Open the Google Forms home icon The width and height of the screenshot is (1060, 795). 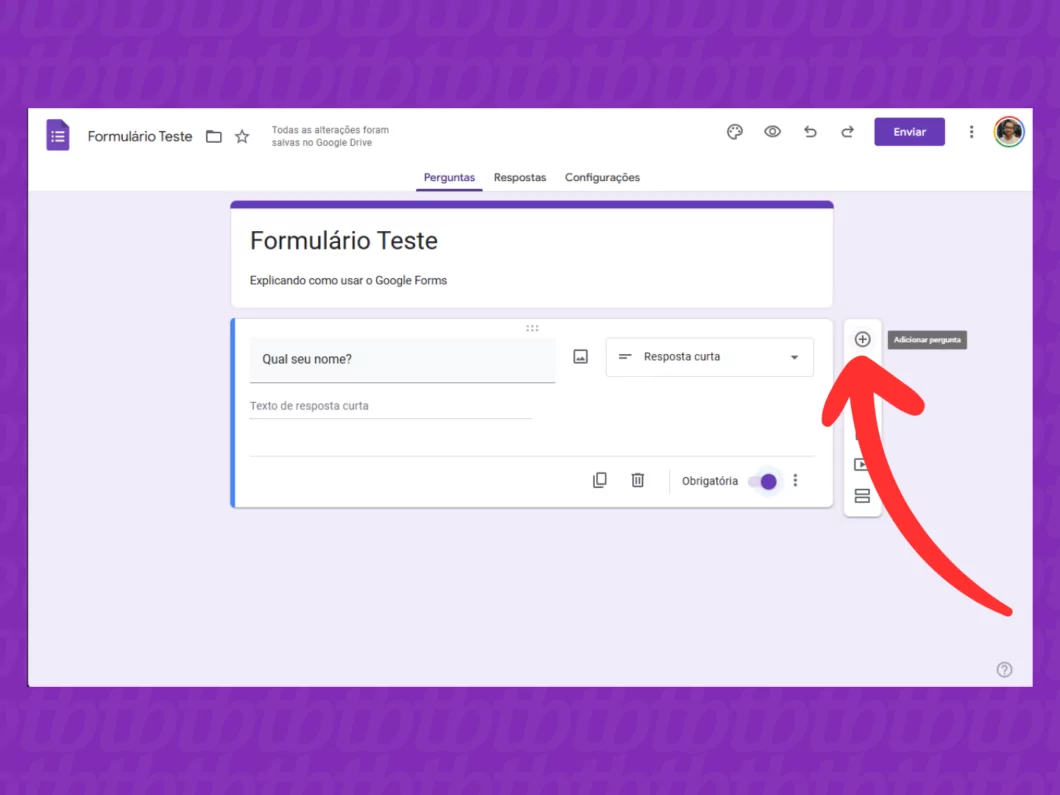[57, 135]
